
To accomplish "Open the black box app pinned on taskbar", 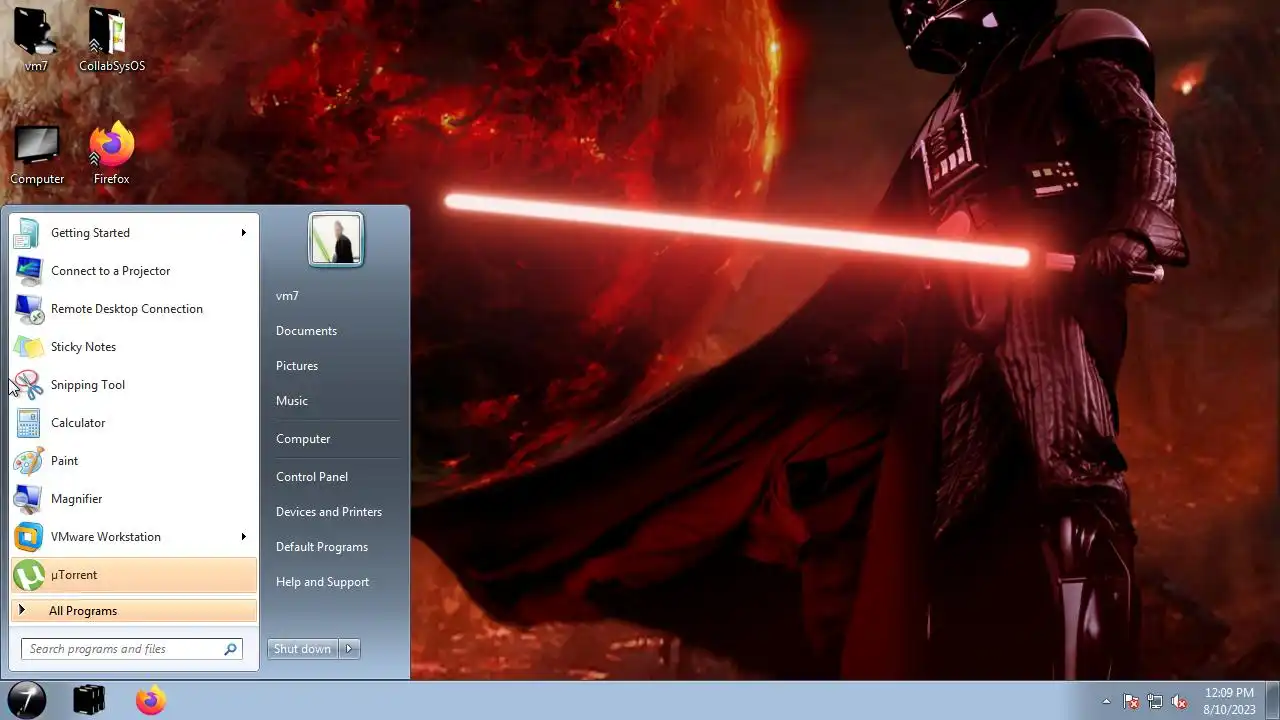I will pos(89,700).
